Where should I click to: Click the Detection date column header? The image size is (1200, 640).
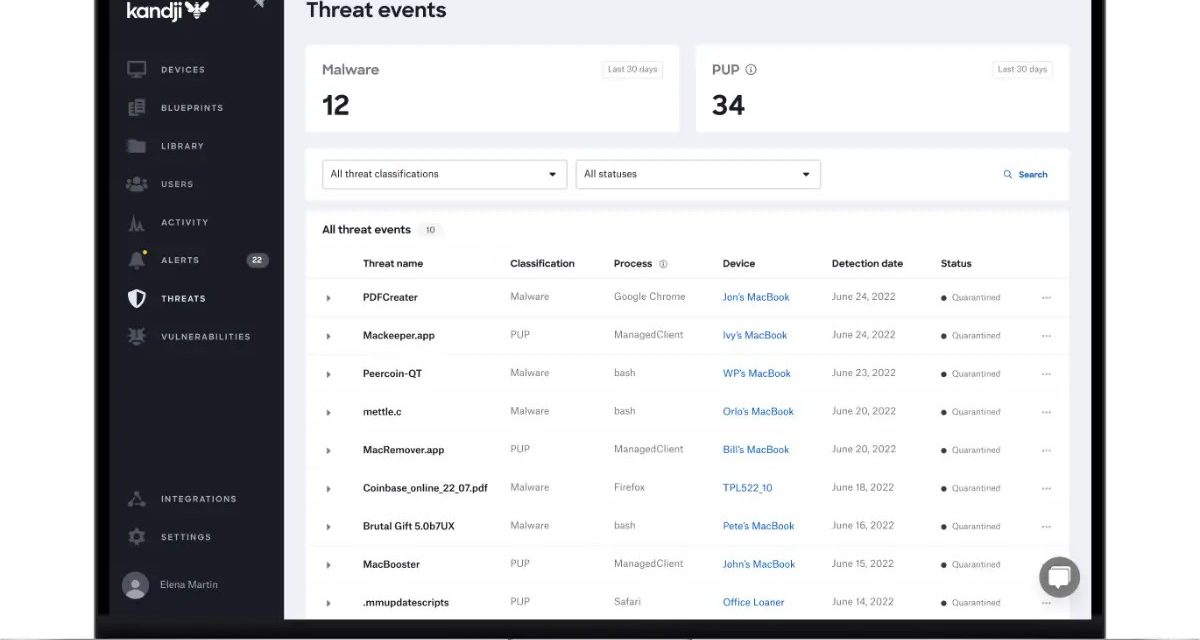point(867,264)
